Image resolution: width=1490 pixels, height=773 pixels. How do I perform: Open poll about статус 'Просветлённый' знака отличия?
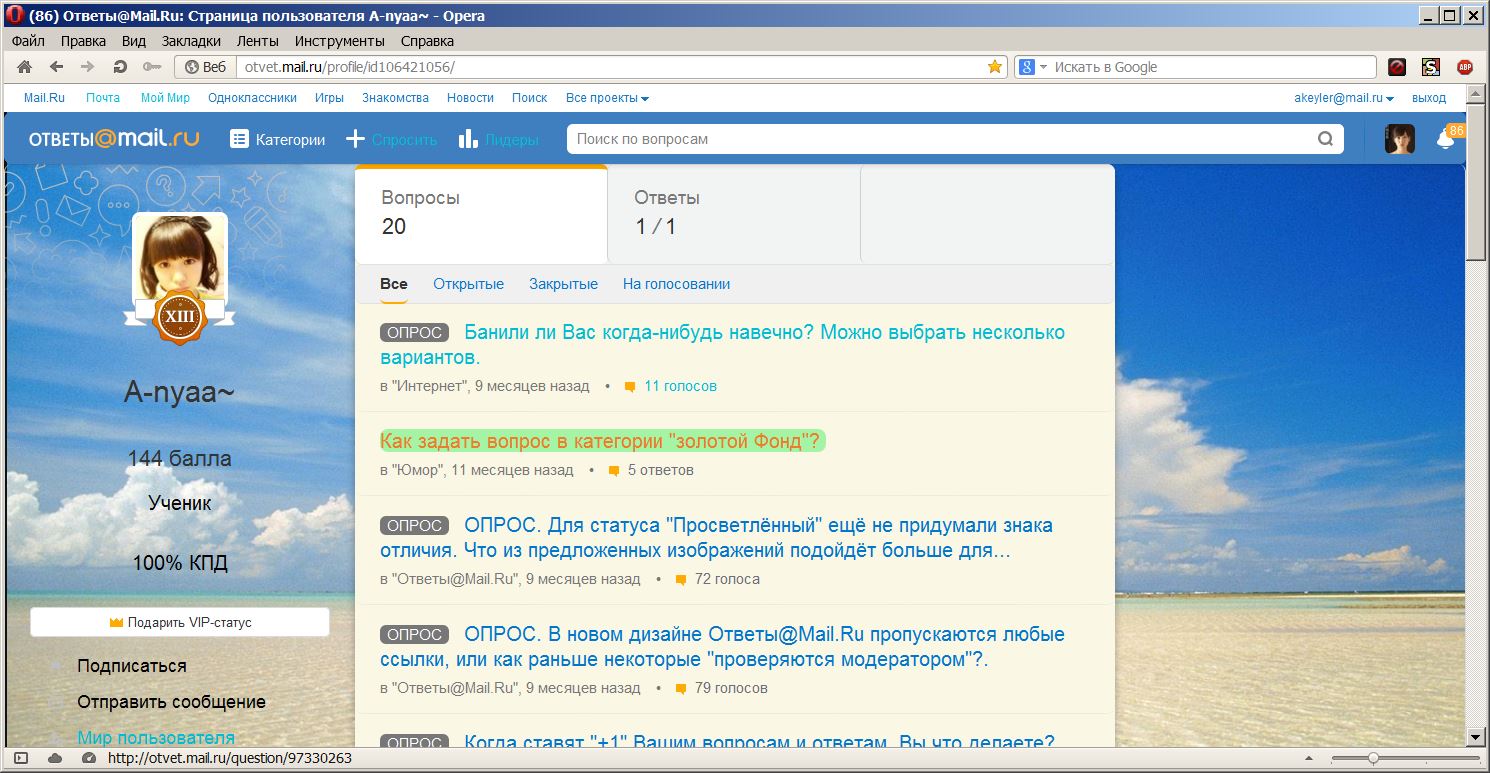pyautogui.click(x=716, y=538)
